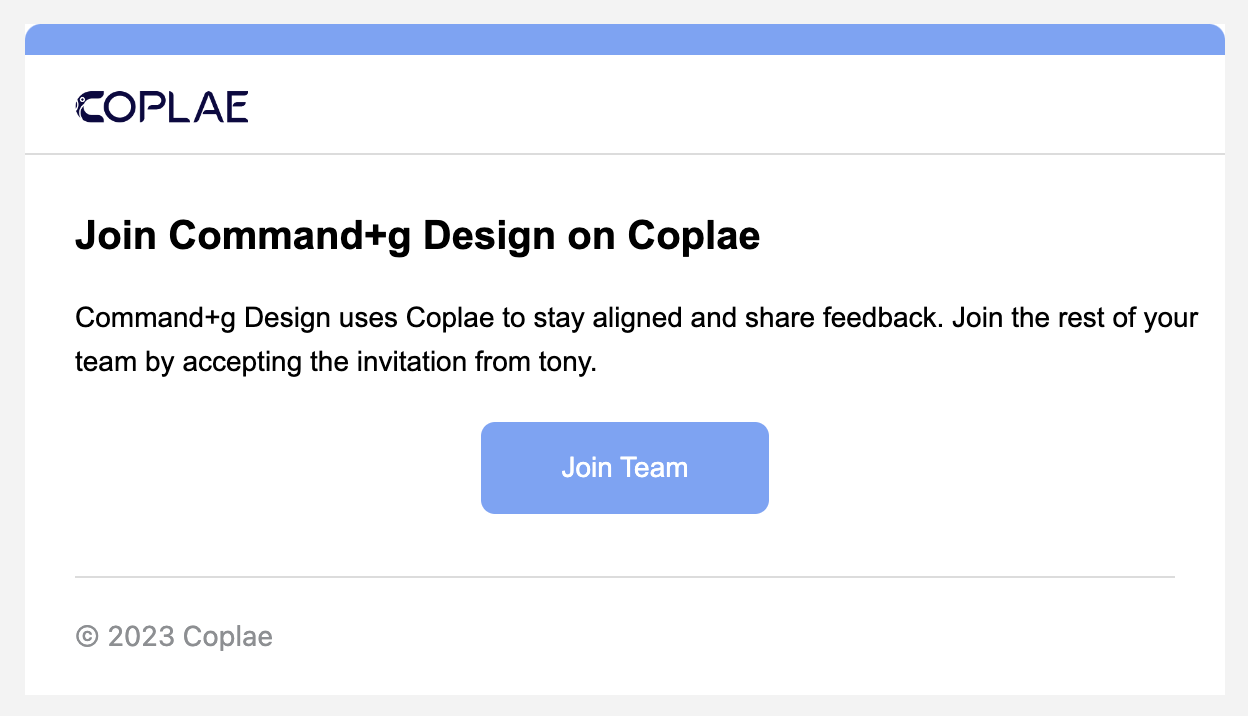Click the "Join Command+g Design on Coplae" heading

coord(417,236)
